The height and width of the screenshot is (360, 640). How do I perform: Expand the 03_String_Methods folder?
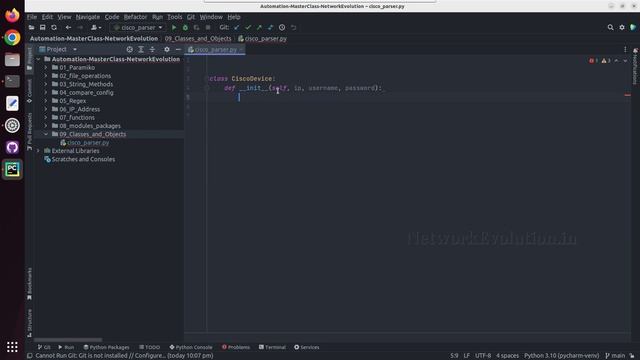pos(46,84)
